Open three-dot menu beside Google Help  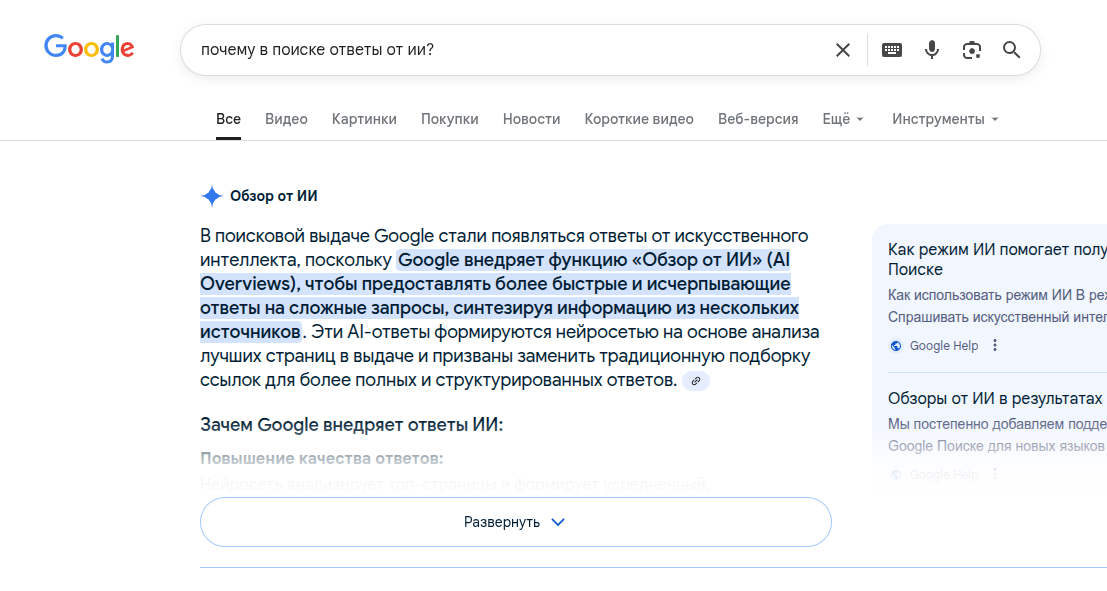(995, 346)
